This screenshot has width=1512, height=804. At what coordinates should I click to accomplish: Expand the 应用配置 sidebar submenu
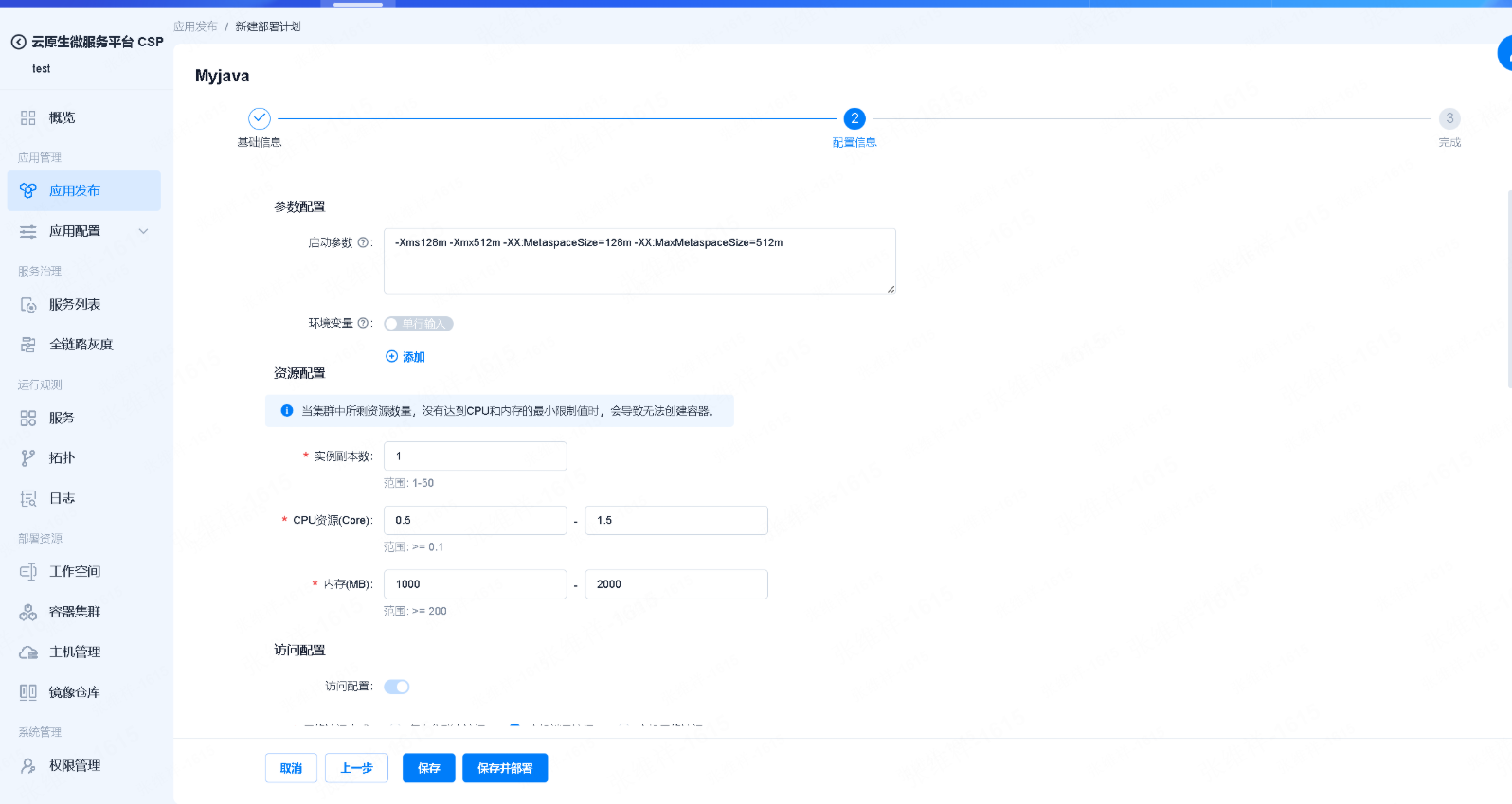(143, 231)
